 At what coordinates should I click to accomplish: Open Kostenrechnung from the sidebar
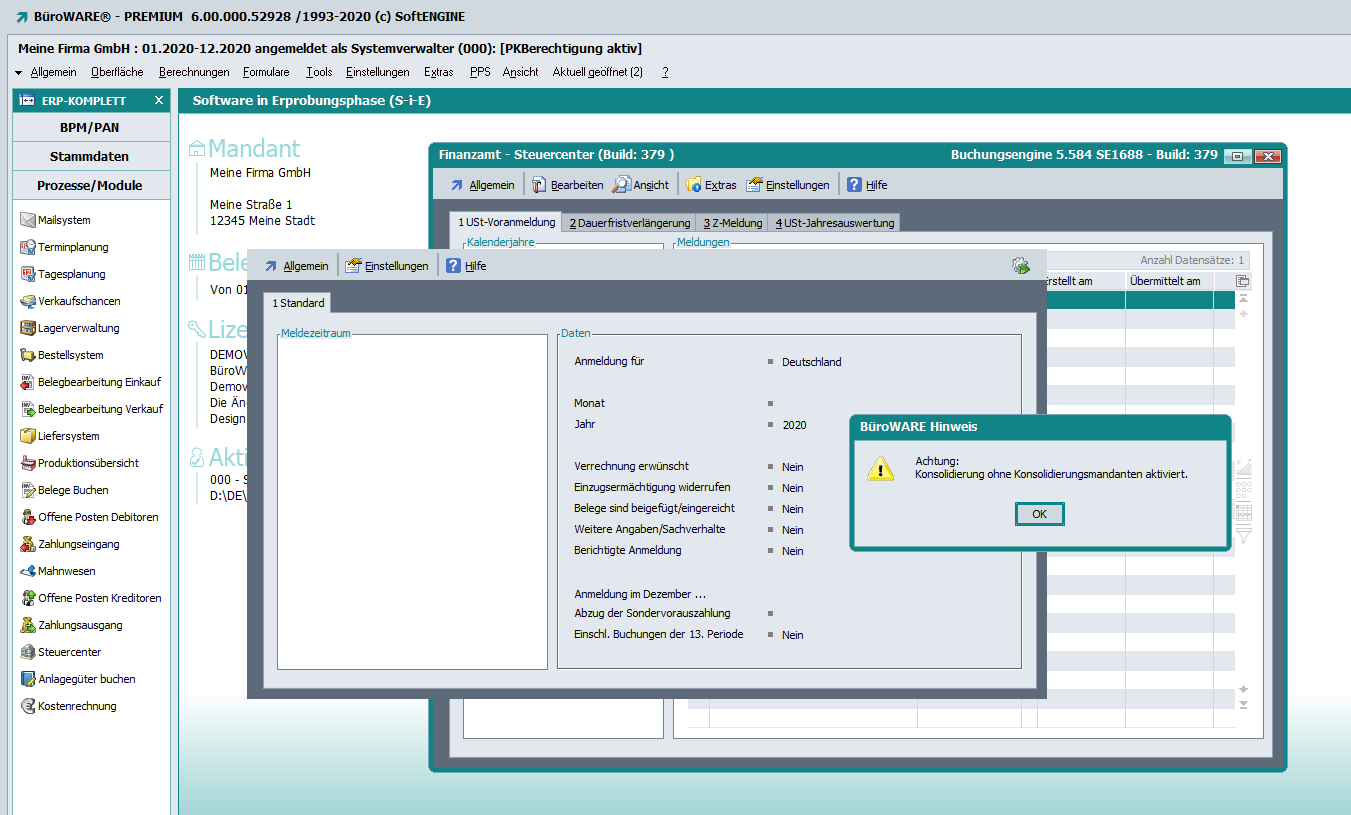click(76, 706)
